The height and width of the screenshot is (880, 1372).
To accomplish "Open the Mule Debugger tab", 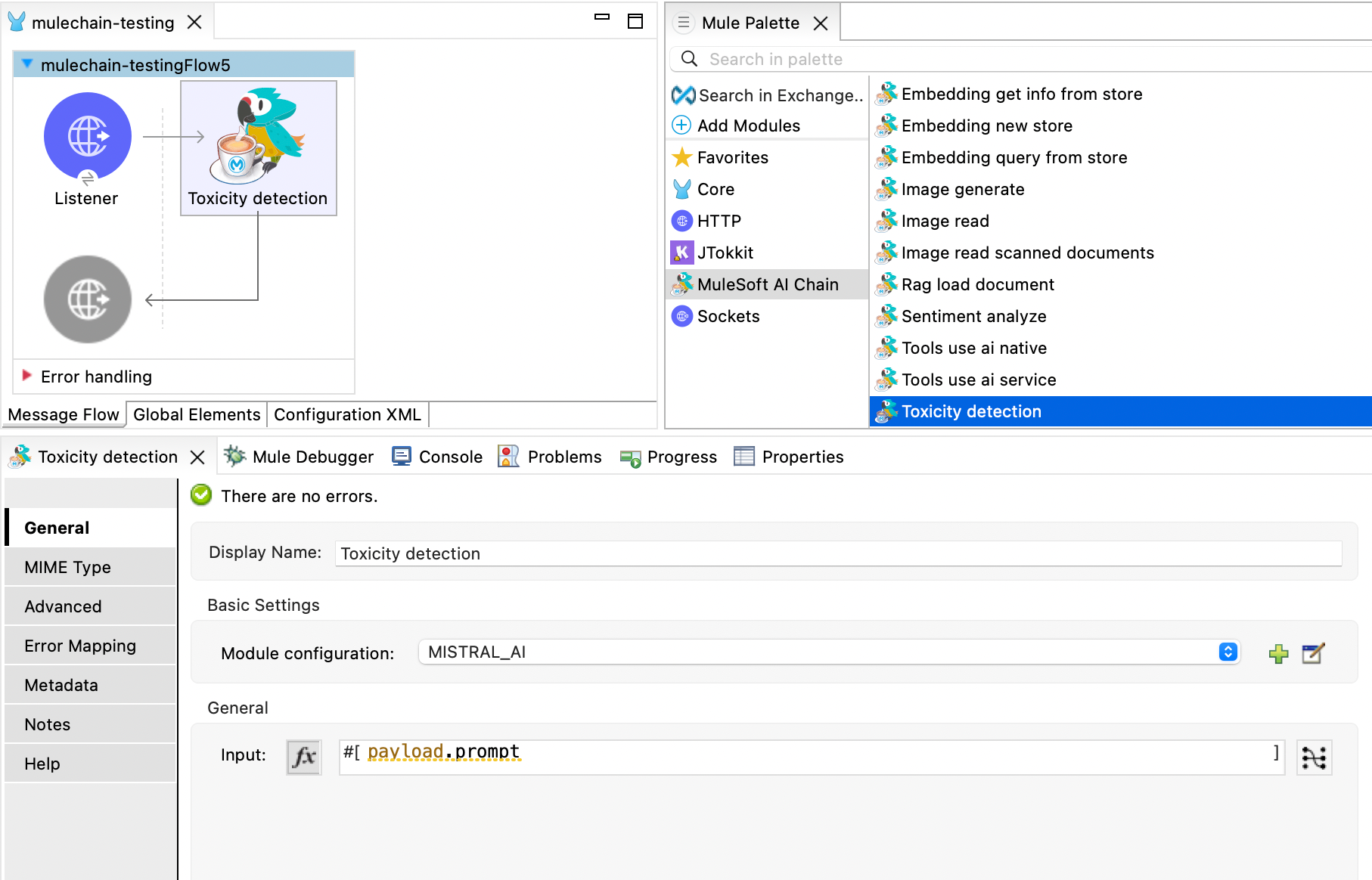I will pyautogui.click(x=299, y=457).
